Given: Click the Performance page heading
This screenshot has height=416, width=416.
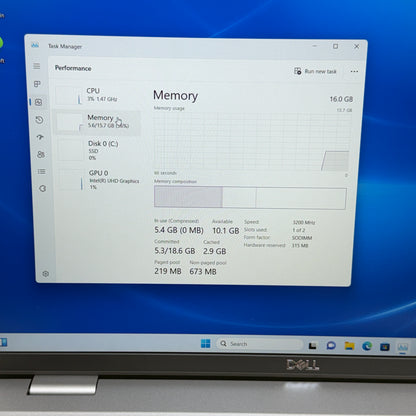Looking at the screenshot, I should [x=73, y=68].
